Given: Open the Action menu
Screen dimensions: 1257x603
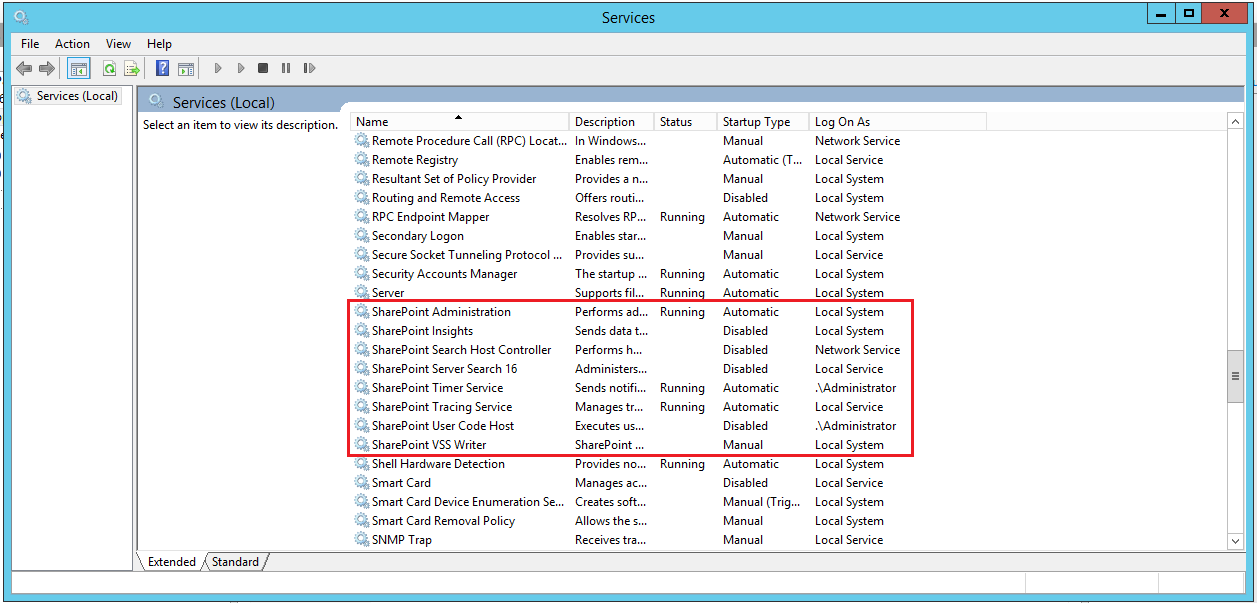Looking at the screenshot, I should tap(72, 44).
